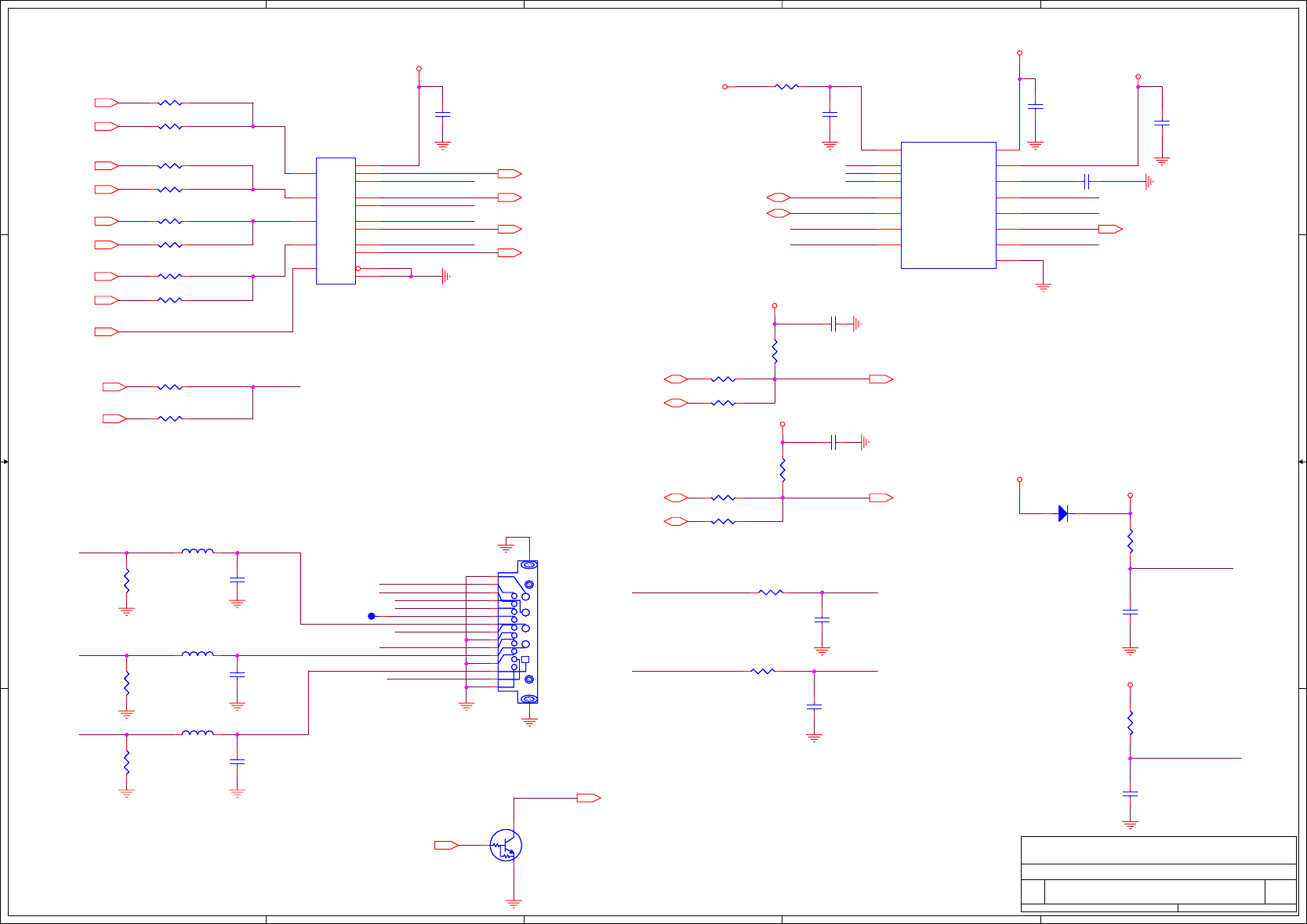This screenshot has width=1307, height=924.
Task: Select the digital transistor symbol
Action: click(x=506, y=846)
